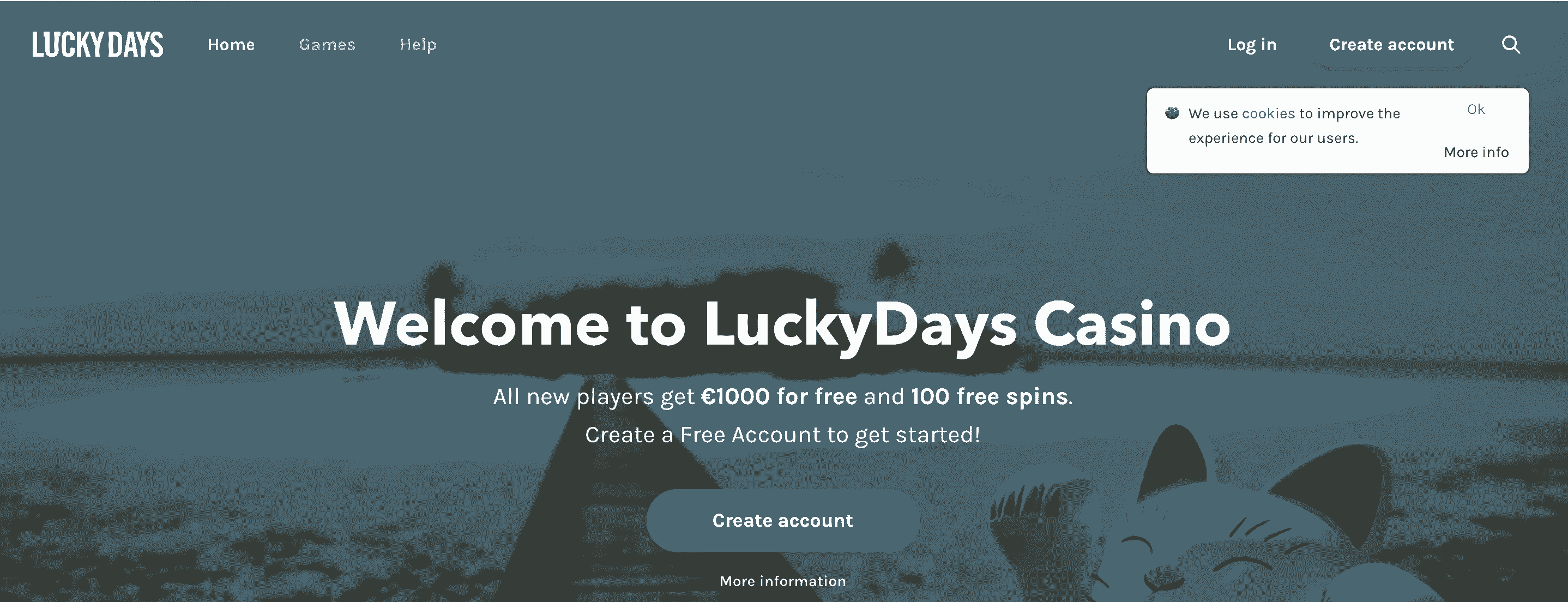Open More information below hero button
The image size is (1568, 602).
[783, 581]
